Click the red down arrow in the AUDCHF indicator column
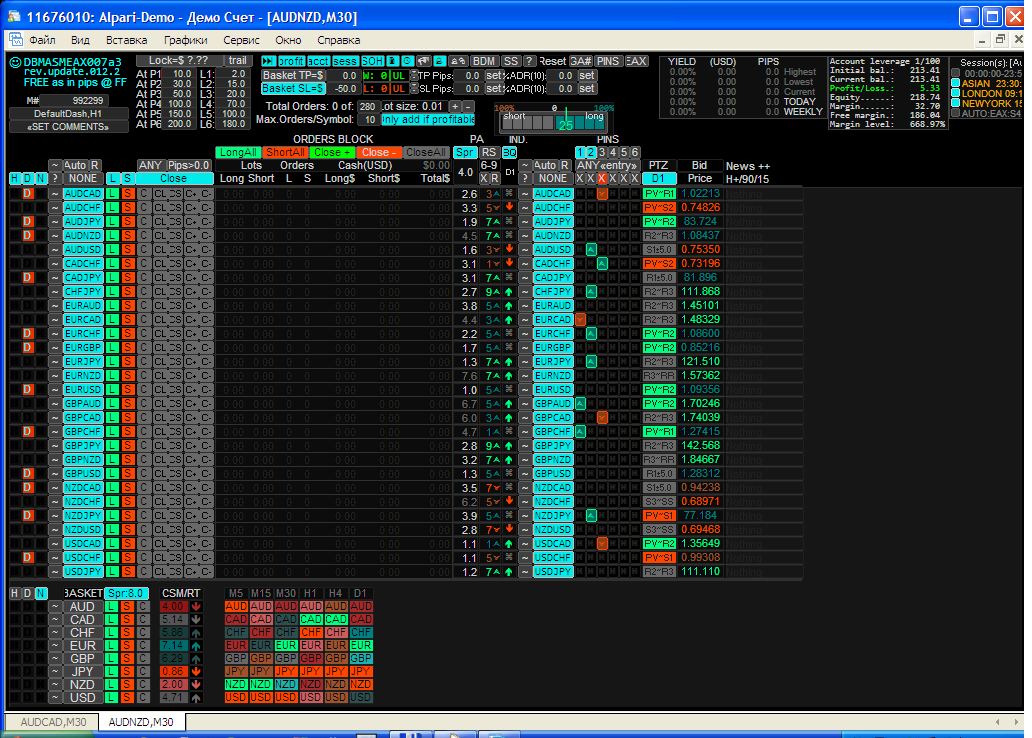Screen dimensions: 1032x738 point(509,208)
